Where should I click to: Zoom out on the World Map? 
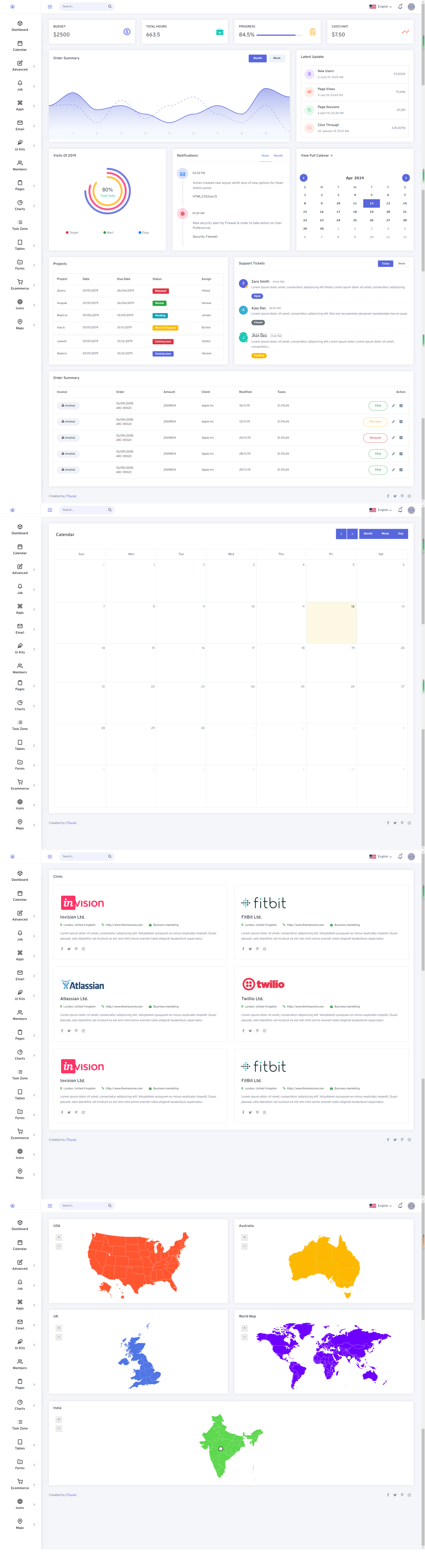[244, 1337]
